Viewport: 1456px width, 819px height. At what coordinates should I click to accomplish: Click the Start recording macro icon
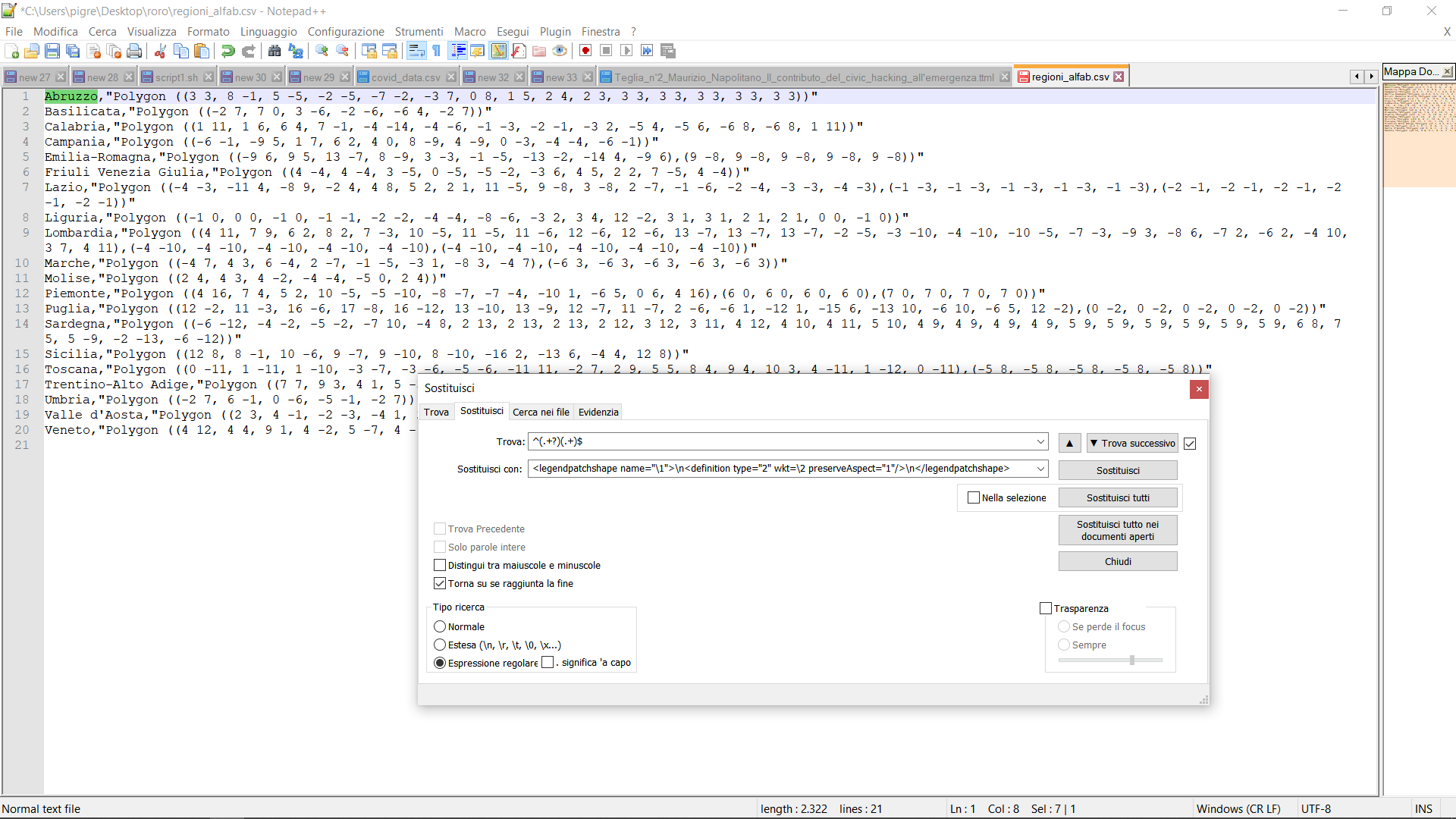click(585, 51)
